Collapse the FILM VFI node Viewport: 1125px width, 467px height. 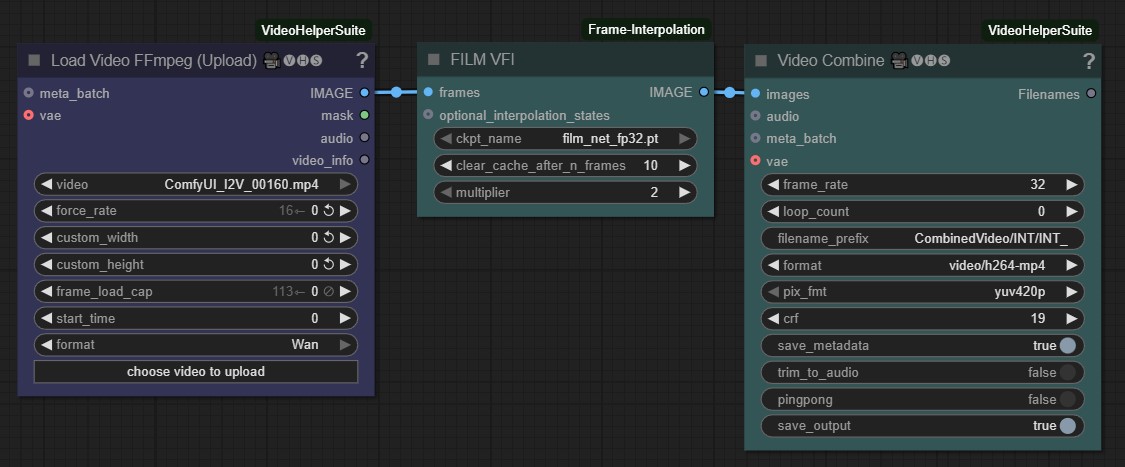[x=433, y=60]
